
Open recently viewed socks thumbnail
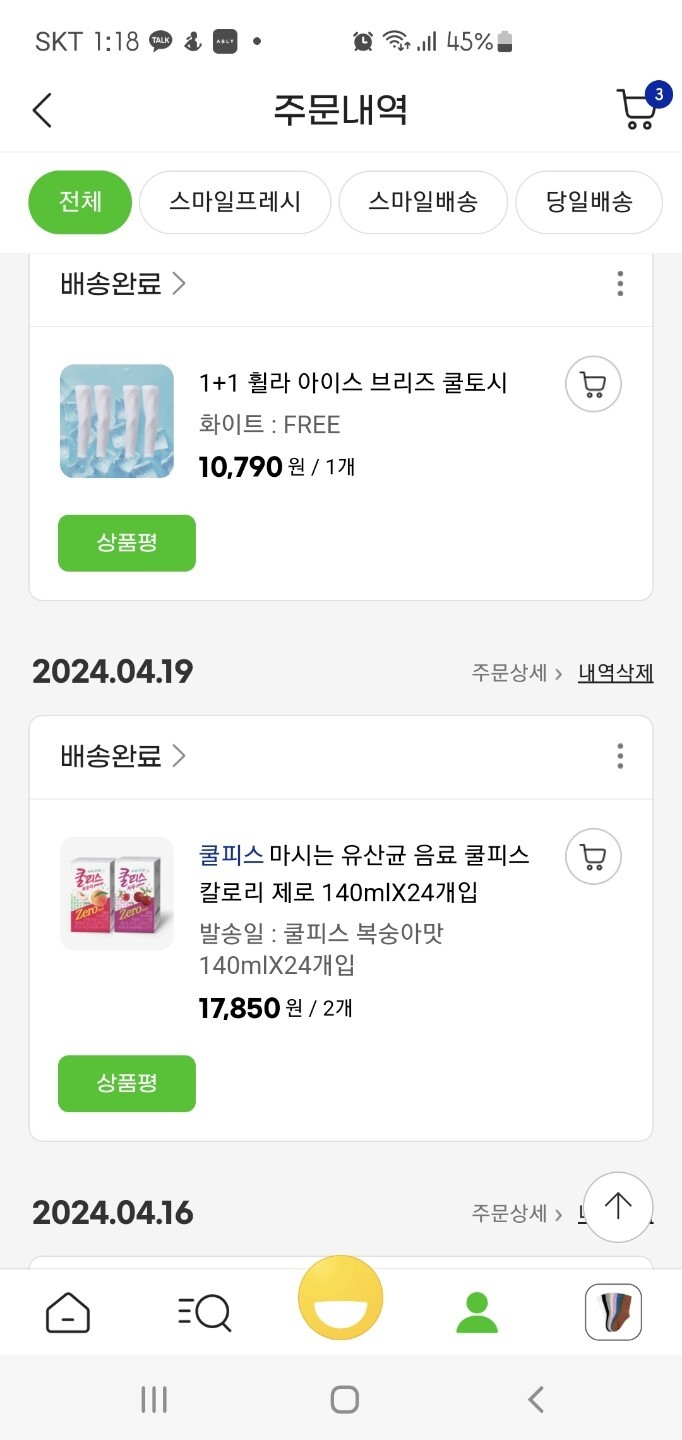[x=613, y=1312]
